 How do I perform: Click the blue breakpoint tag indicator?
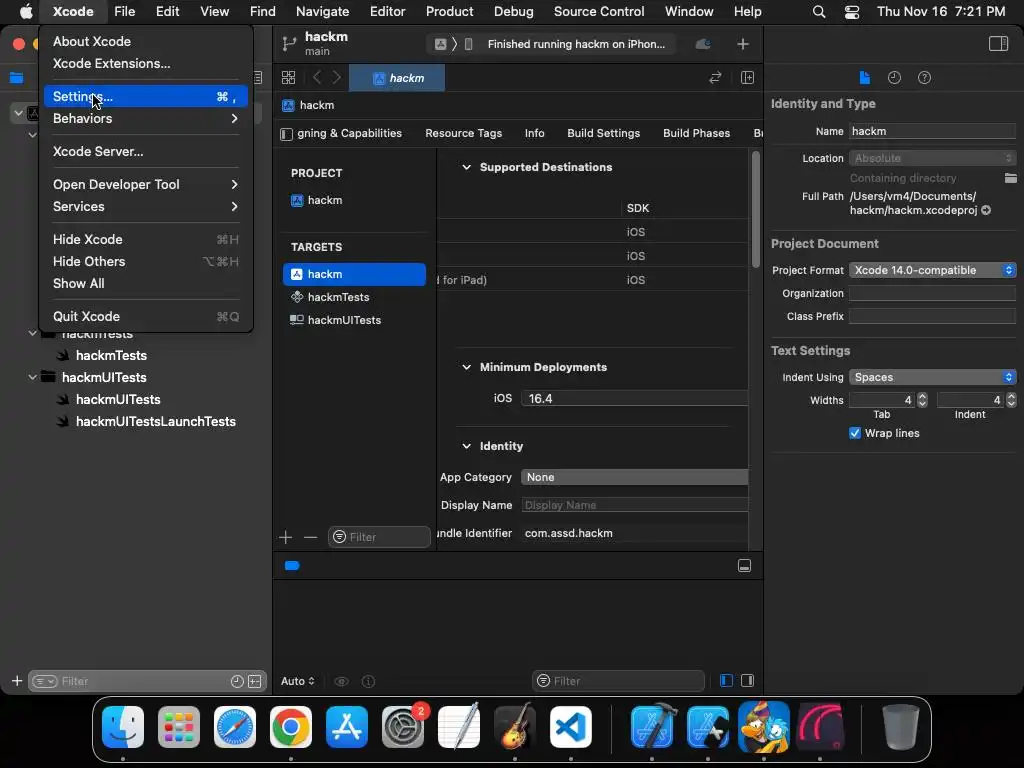point(292,566)
